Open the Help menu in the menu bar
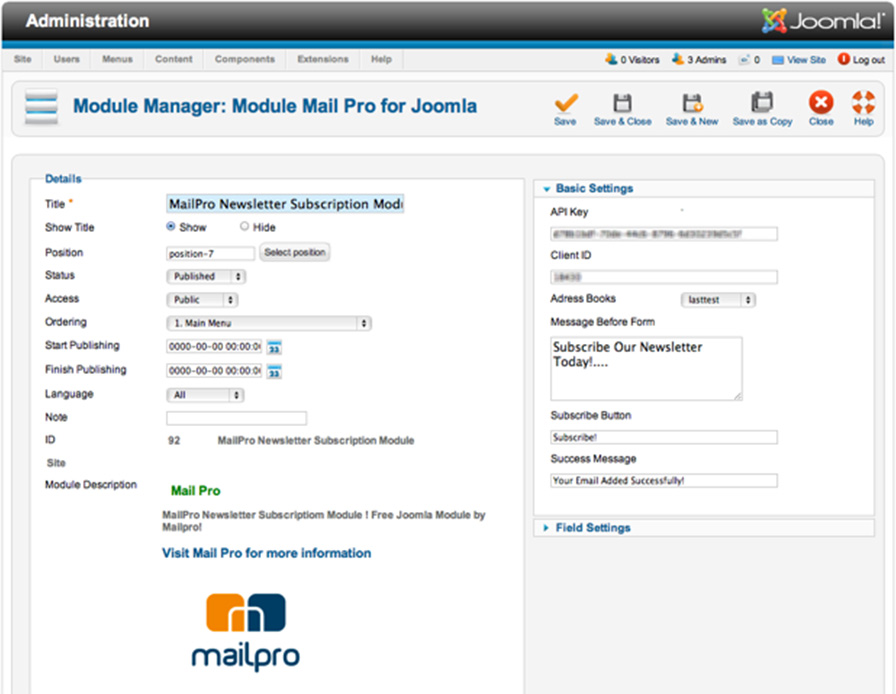 coord(381,59)
